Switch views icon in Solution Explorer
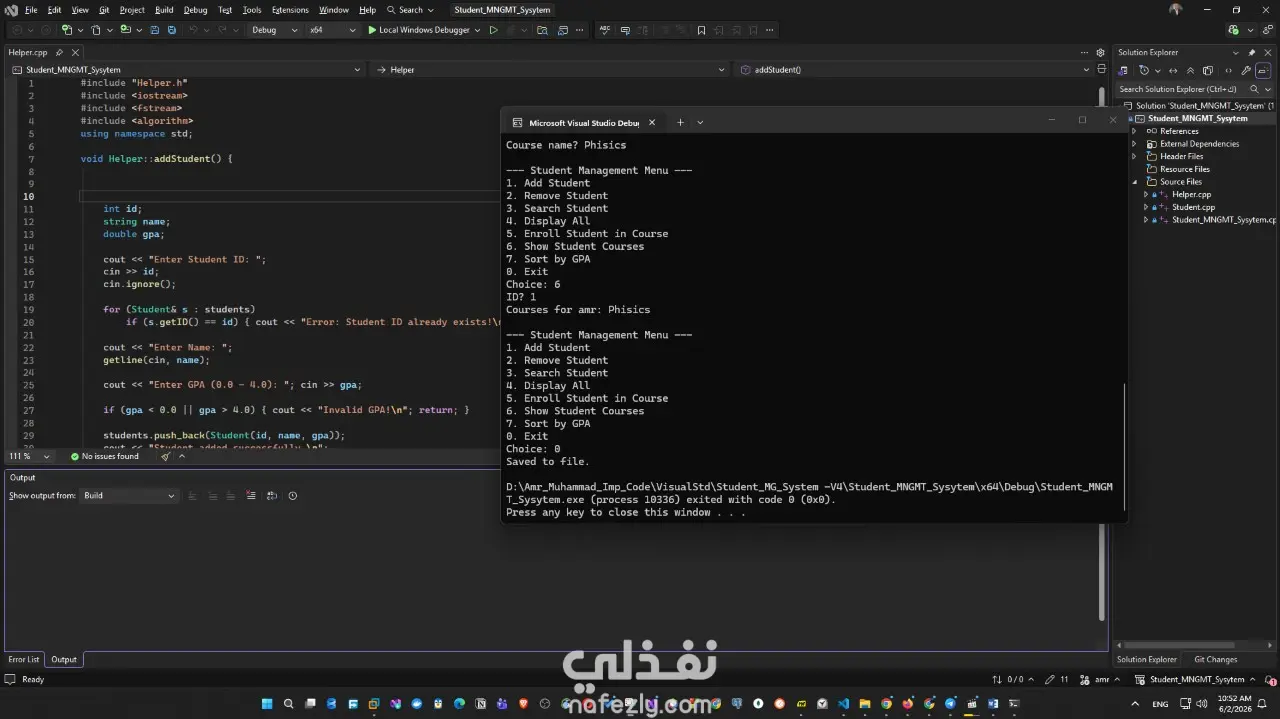This screenshot has height=719, width=1280. tap(1123, 70)
